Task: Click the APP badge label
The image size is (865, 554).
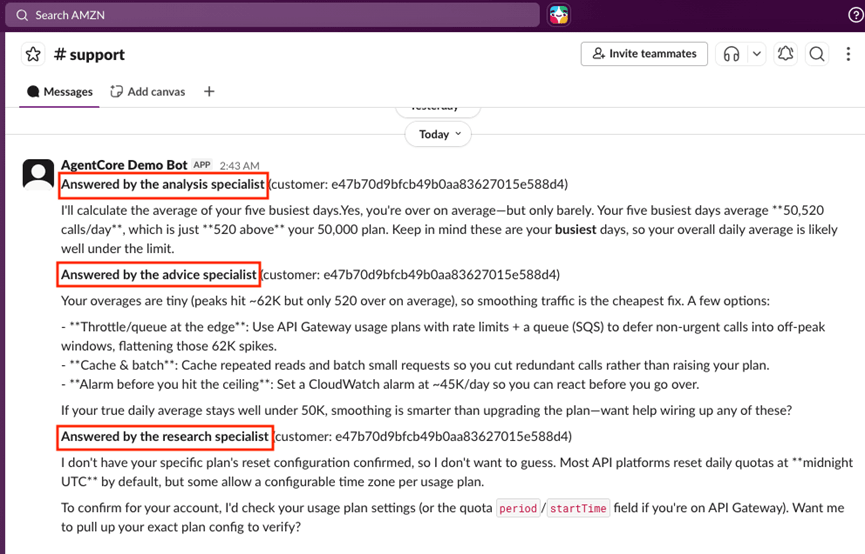Action: 202,164
